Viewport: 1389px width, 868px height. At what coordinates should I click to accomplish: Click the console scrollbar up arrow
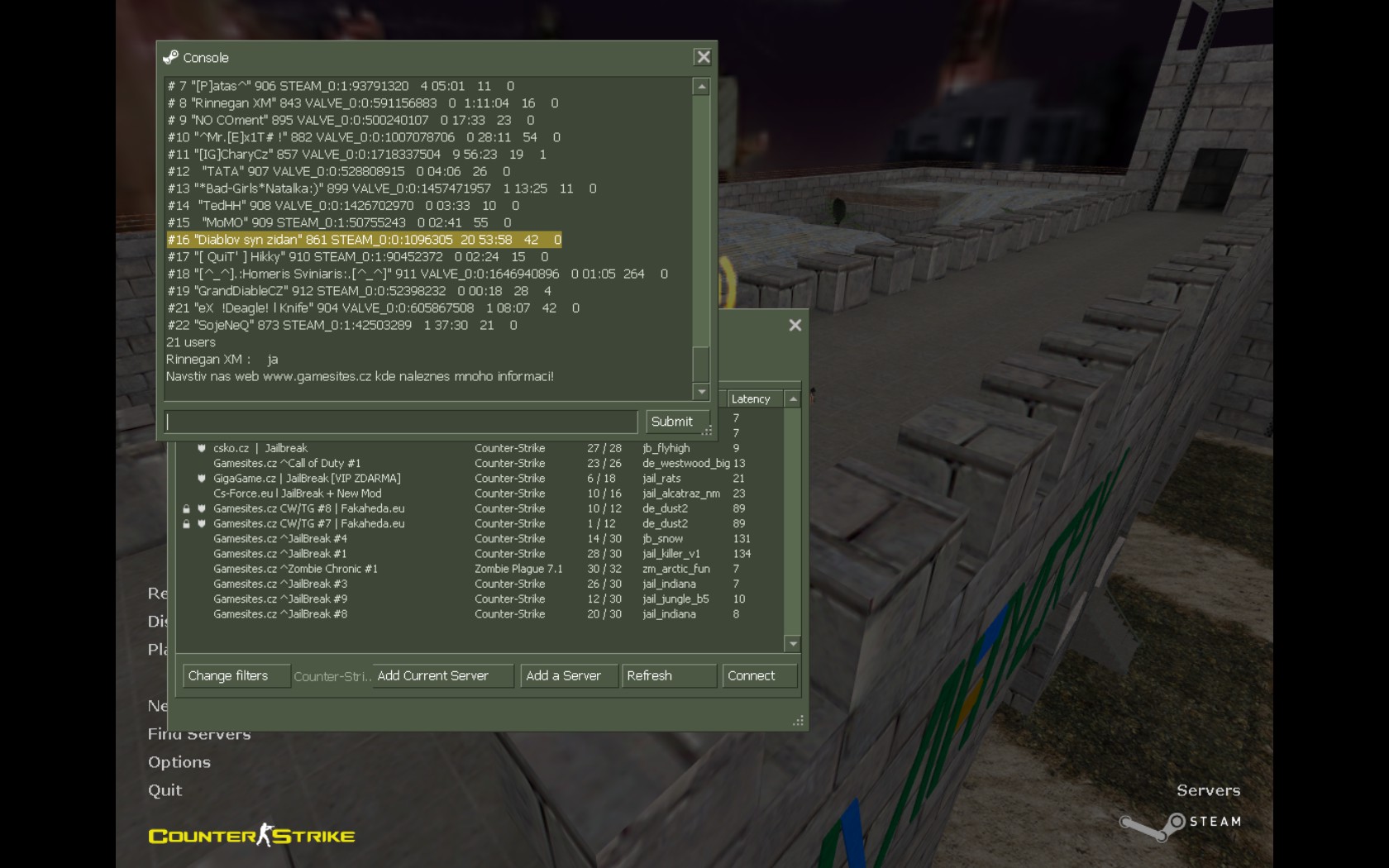[701, 87]
